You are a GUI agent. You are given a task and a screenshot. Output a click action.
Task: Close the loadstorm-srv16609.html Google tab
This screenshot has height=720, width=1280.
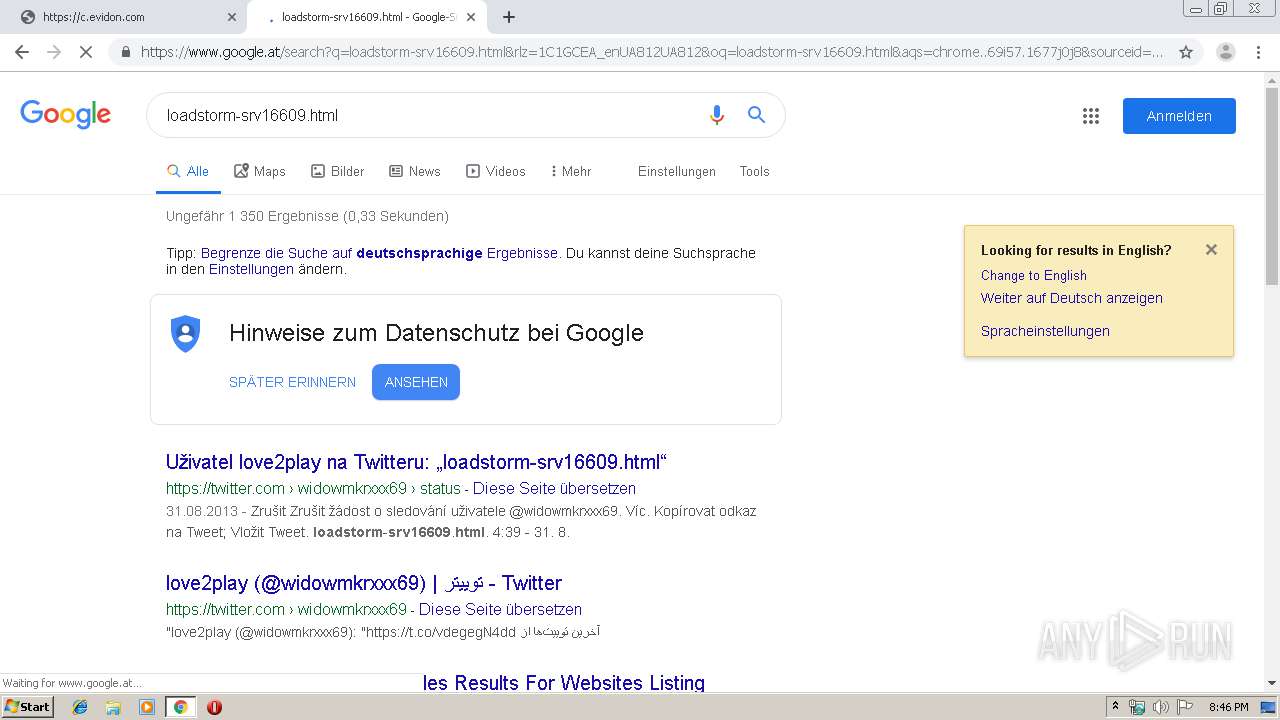(471, 17)
